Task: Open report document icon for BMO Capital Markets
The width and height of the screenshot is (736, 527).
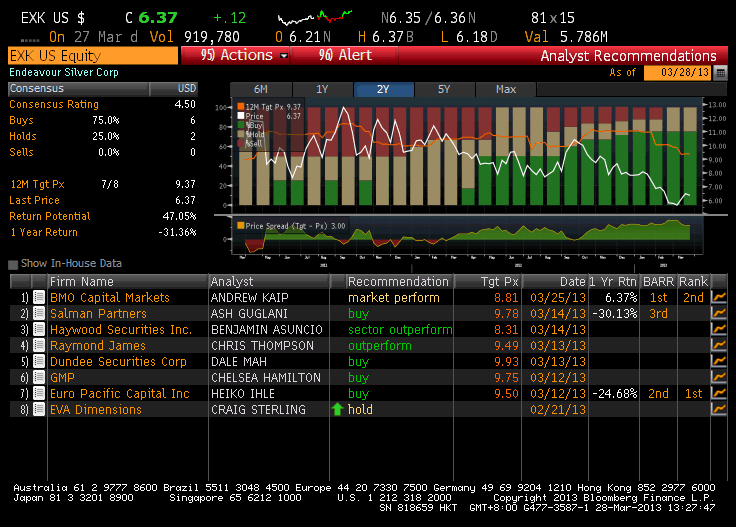Action: pos(39,297)
